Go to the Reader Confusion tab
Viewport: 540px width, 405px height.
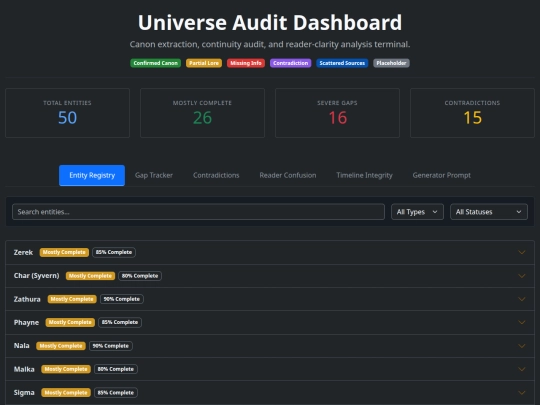(x=288, y=175)
